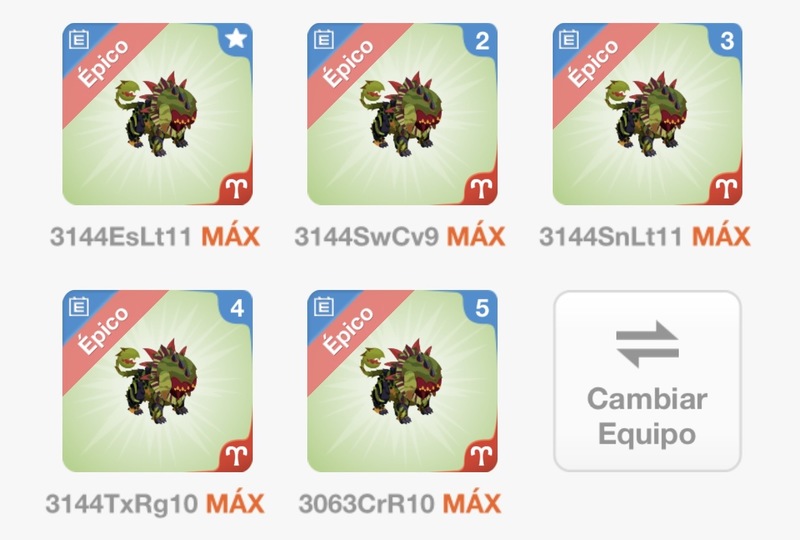
Task: Click the number 2 slot badge
Action: [482, 41]
